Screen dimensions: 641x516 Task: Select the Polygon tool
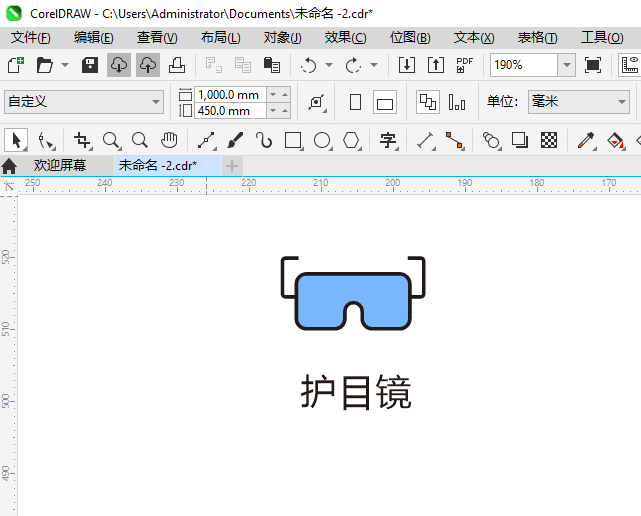pyautogui.click(x=352, y=141)
